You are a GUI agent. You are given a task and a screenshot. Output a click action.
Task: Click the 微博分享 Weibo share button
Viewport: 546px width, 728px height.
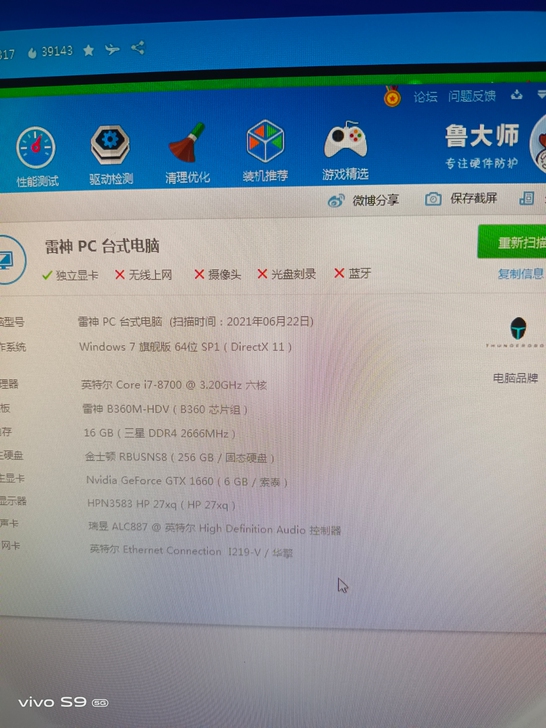click(363, 200)
